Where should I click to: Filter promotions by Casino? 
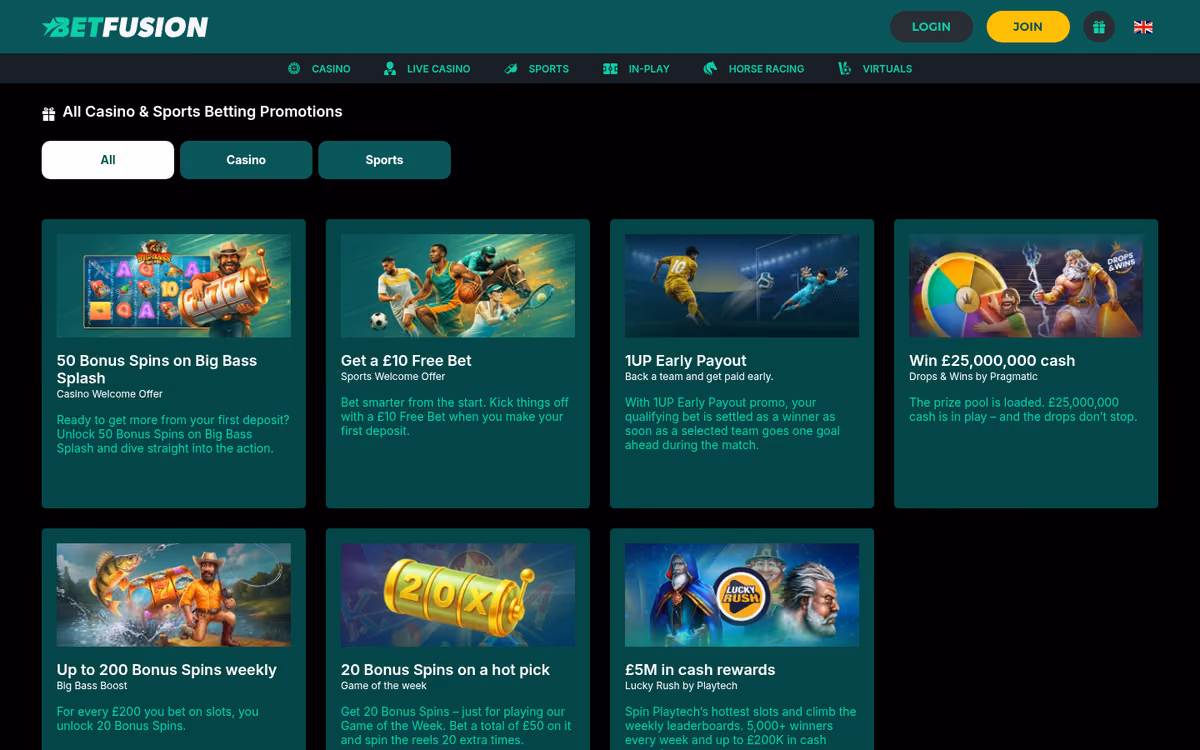point(246,160)
